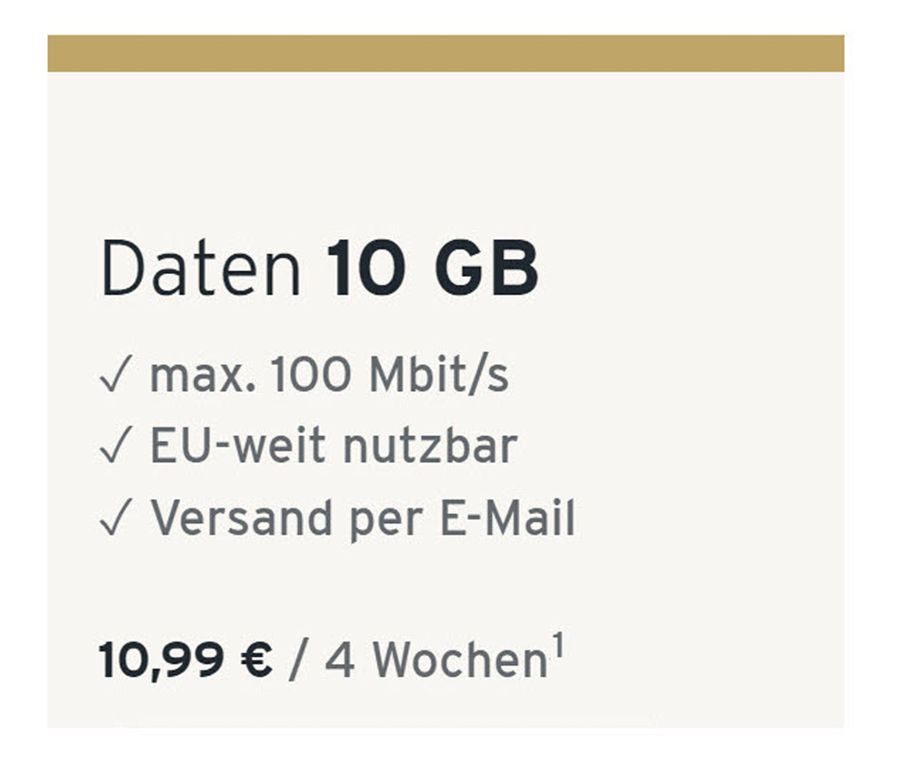Select the max. 100 Mbit/s feature text
This screenshot has width=900, height=767.
coord(329,375)
